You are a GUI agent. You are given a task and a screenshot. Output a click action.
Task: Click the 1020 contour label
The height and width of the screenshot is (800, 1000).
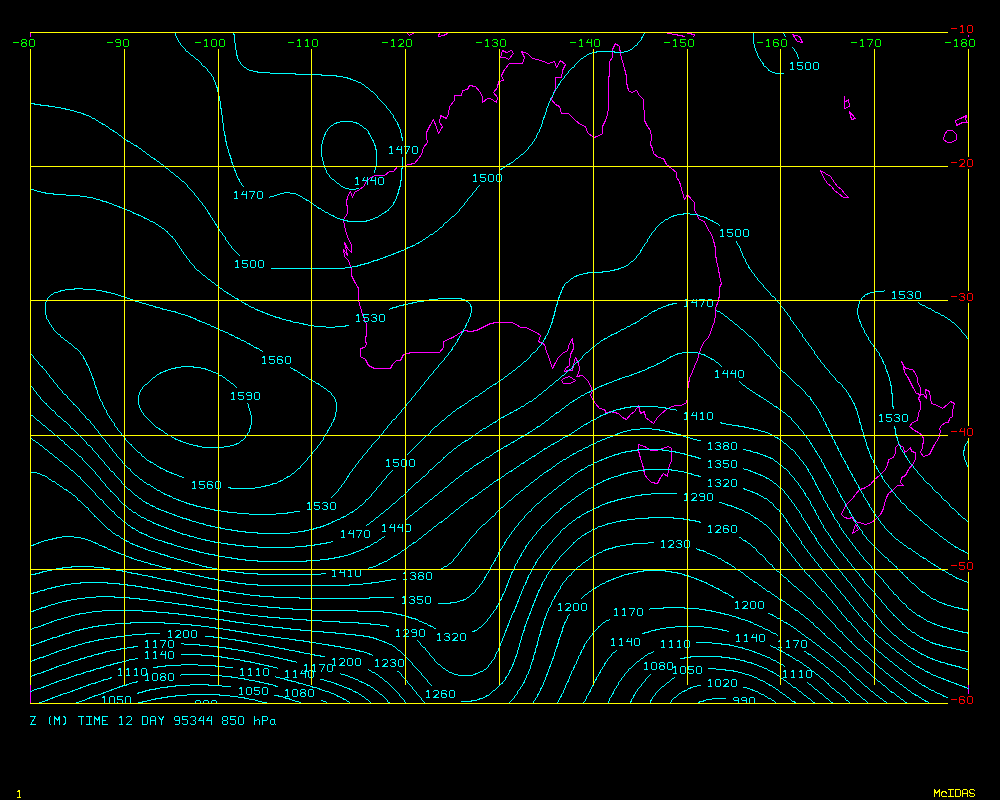(x=721, y=684)
